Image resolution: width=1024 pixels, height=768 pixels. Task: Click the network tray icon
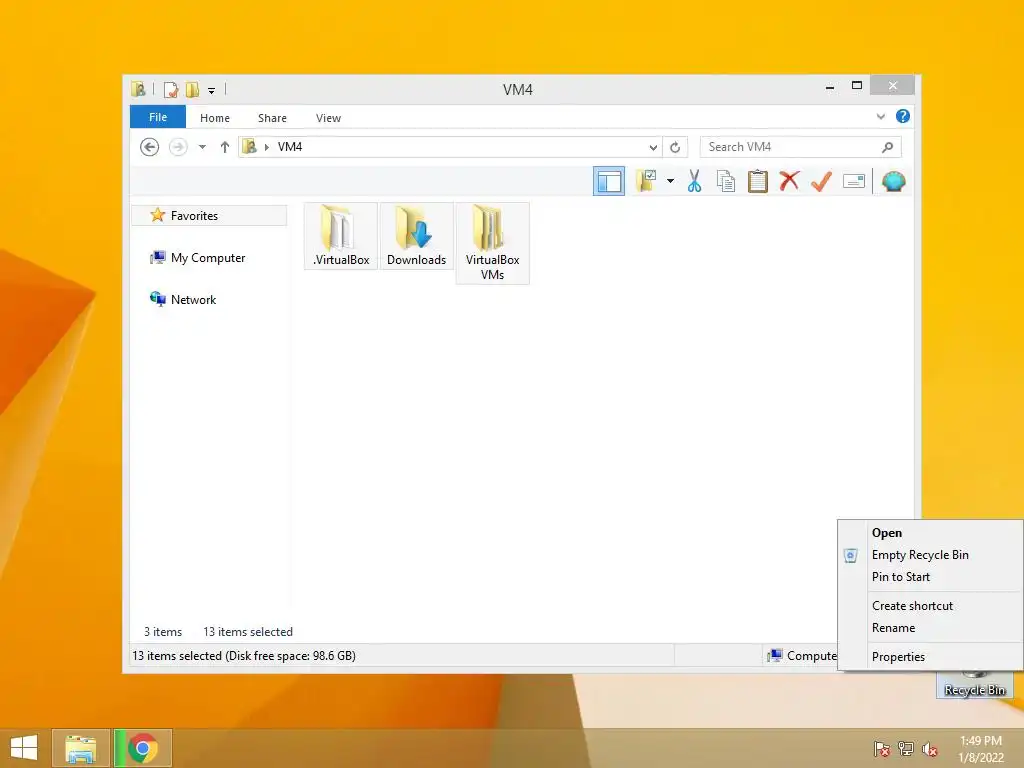[x=906, y=749]
